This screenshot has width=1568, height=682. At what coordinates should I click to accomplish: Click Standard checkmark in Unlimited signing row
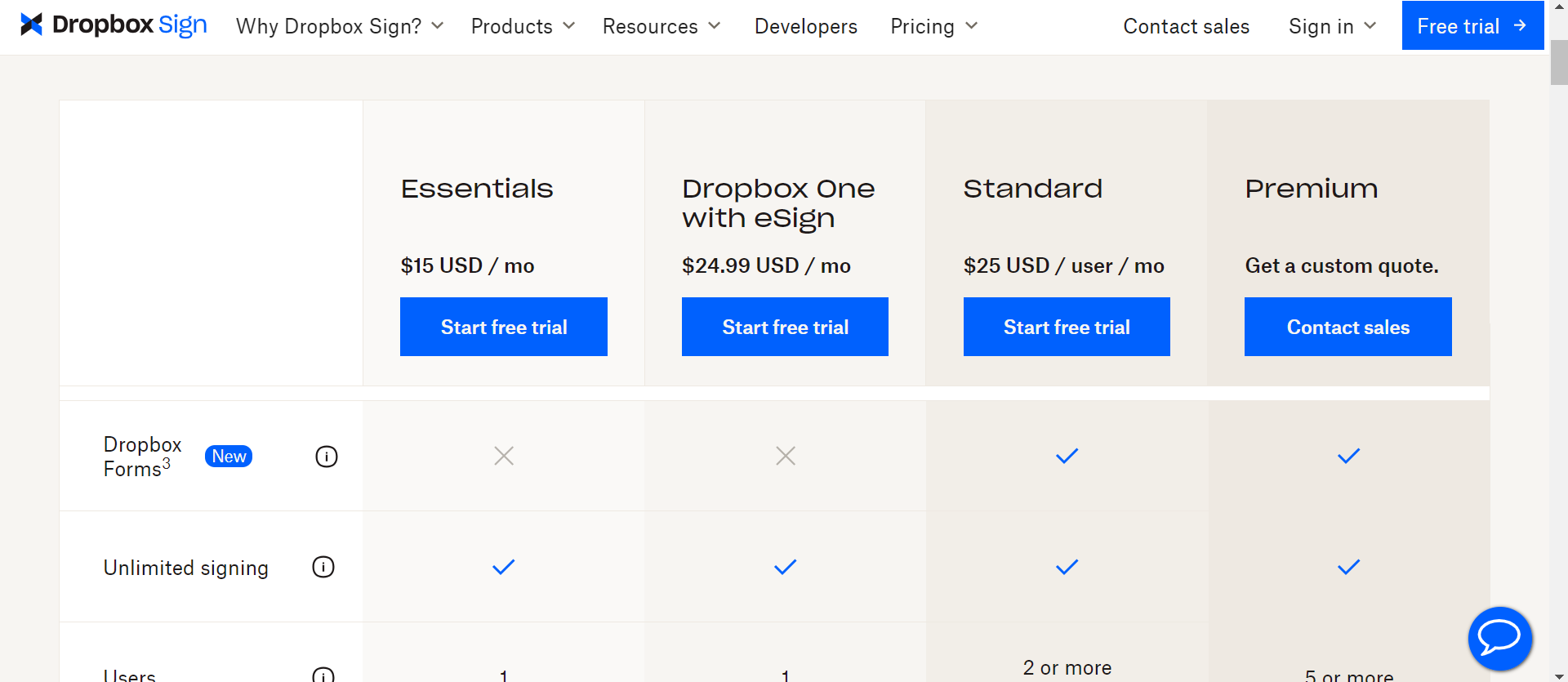click(1067, 567)
